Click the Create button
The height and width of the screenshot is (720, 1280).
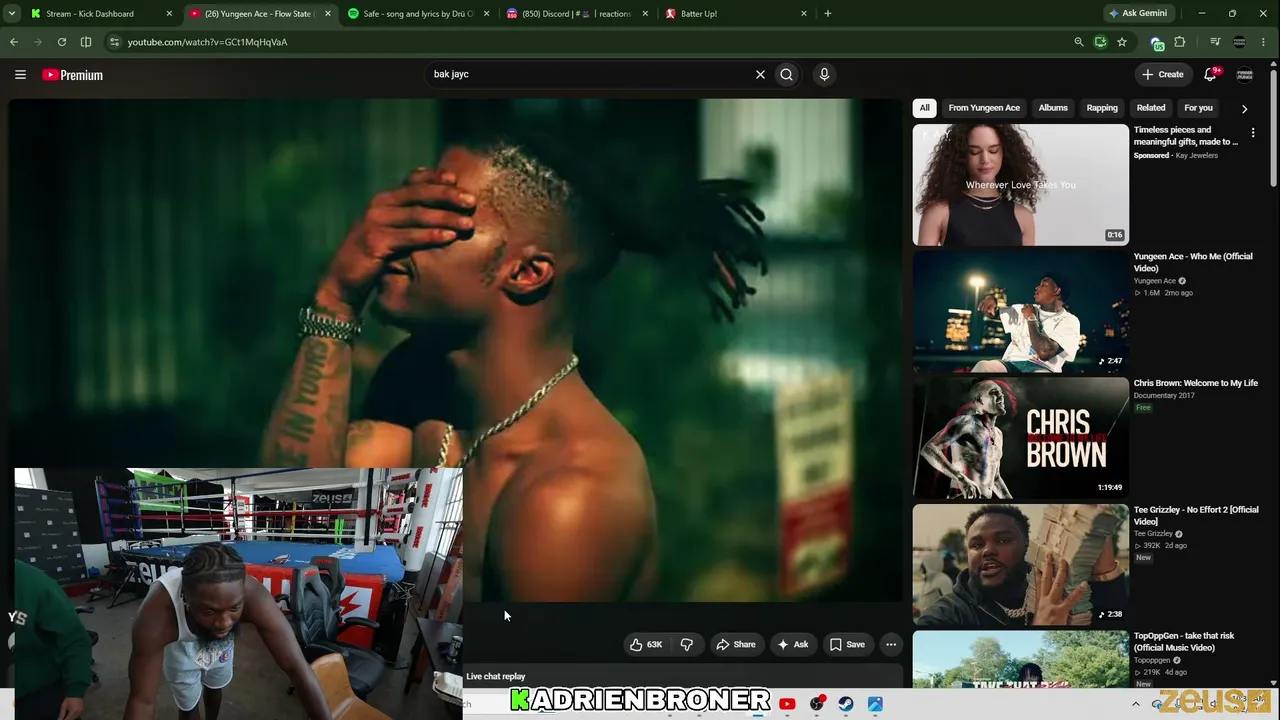pos(1163,74)
